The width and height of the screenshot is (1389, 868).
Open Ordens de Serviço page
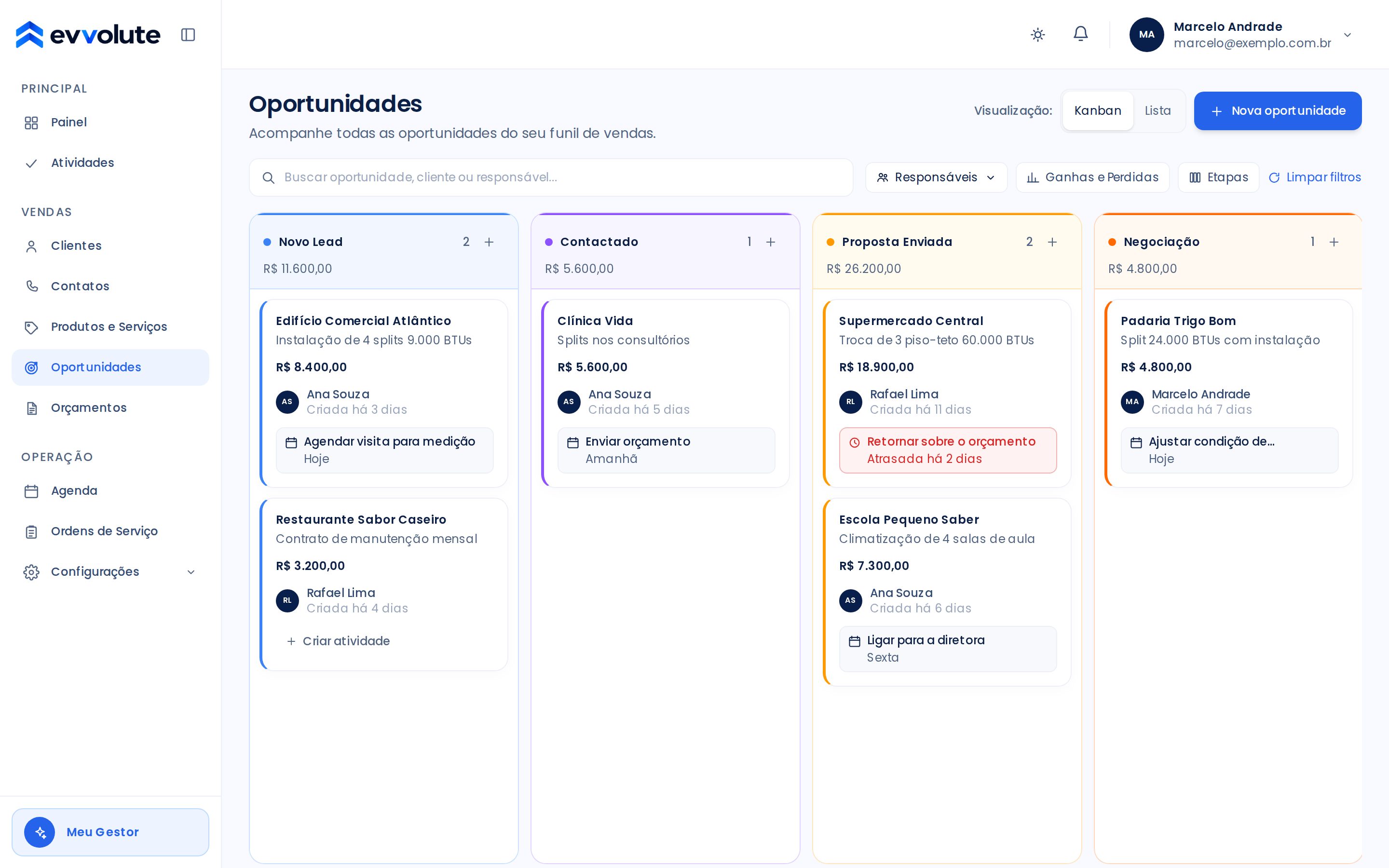point(110,531)
